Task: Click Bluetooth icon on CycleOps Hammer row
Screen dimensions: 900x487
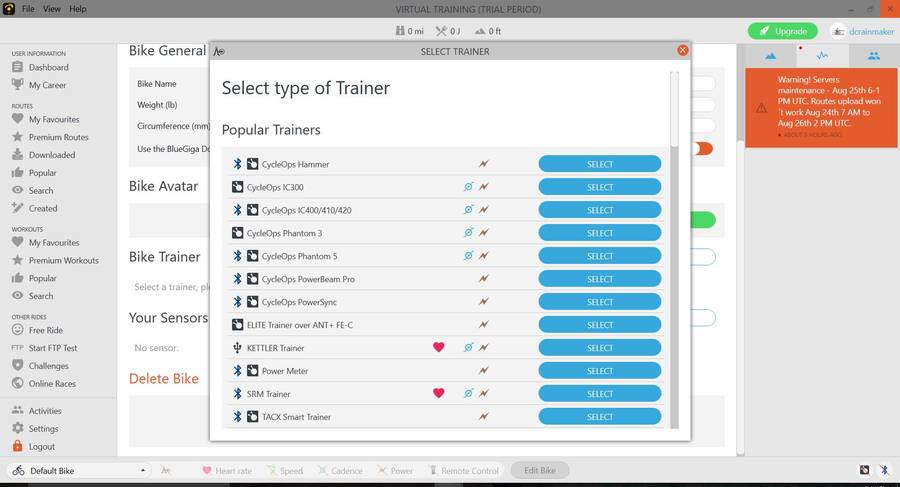Action: tap(237, 164)
